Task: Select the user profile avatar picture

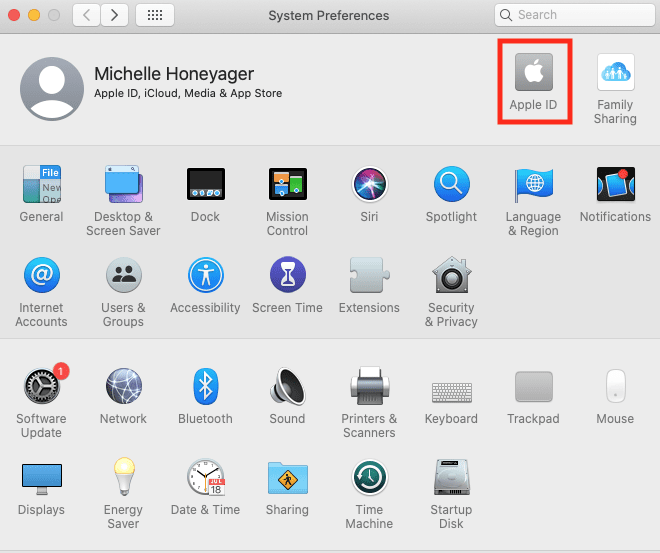Action: point(52,89)
